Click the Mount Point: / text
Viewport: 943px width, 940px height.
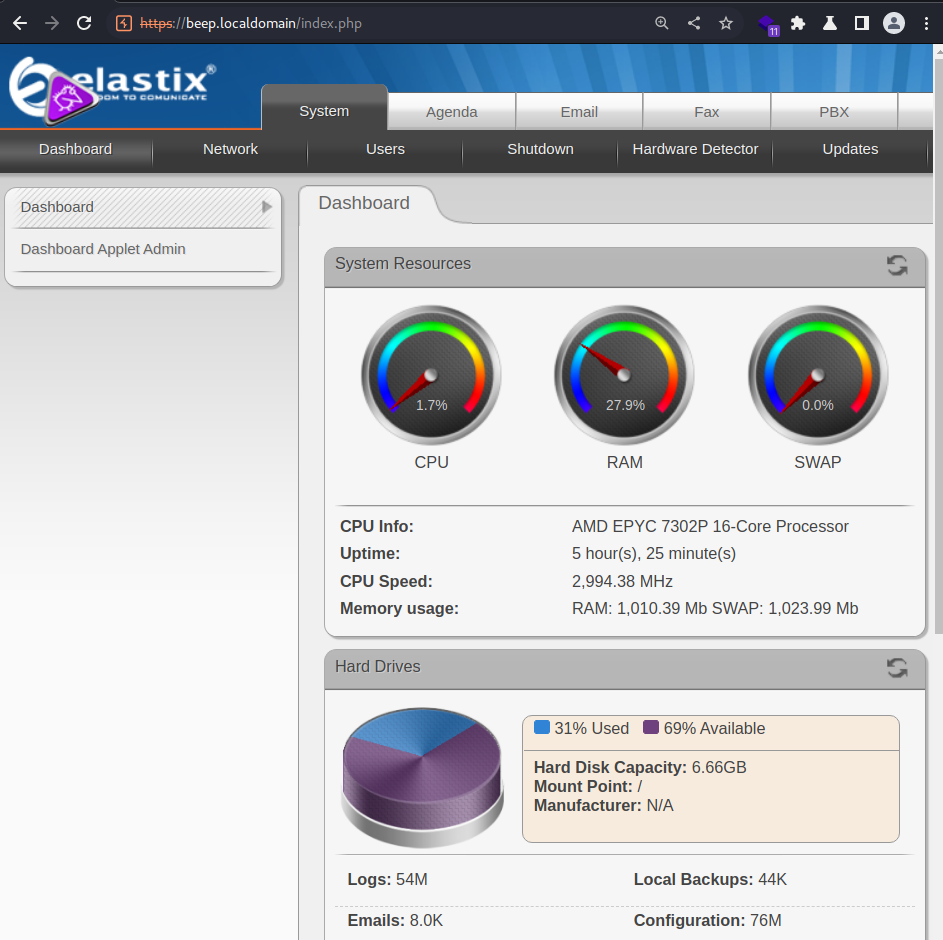pyautogui.click(x=588, y=786)
